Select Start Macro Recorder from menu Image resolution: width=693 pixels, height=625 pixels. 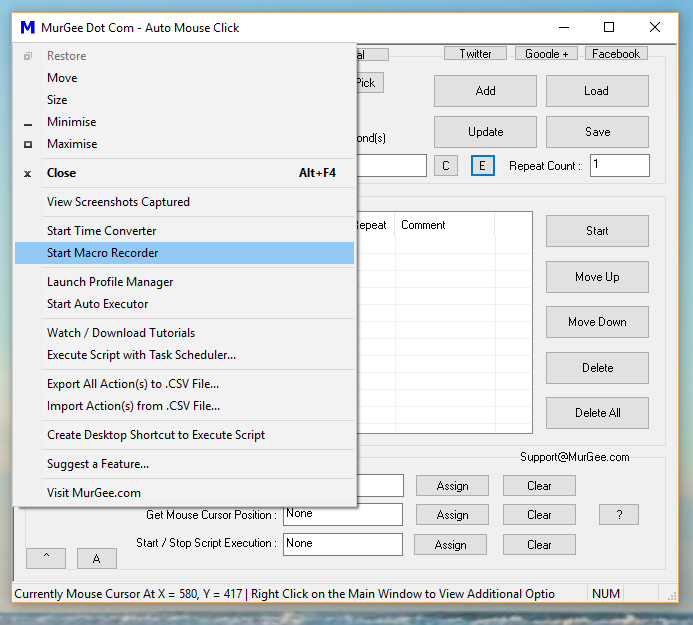coord(102,253)
